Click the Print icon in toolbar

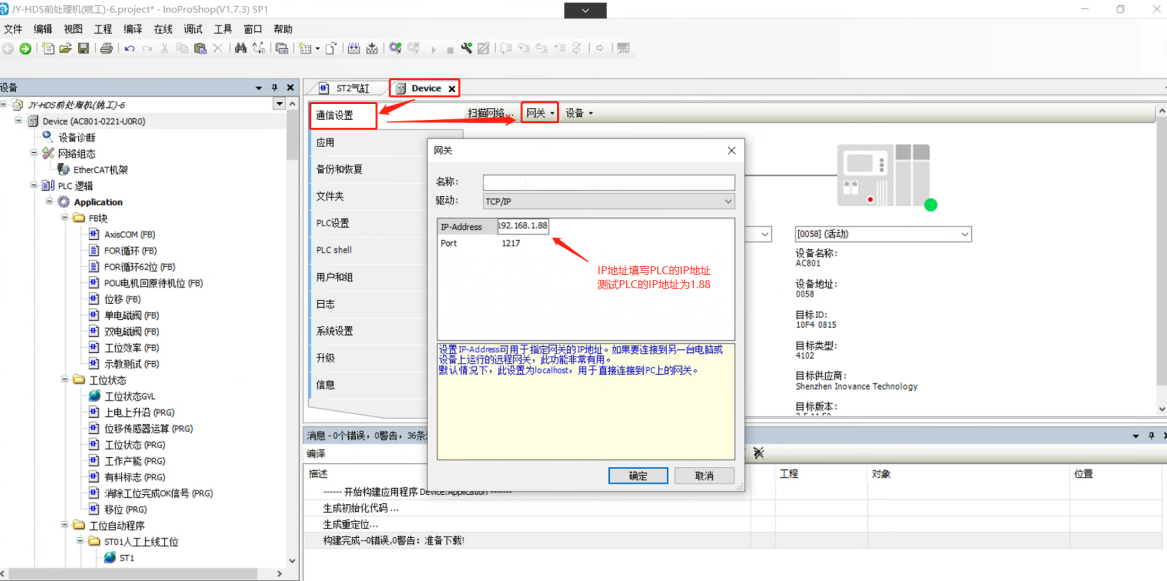(x=106, y=48)
